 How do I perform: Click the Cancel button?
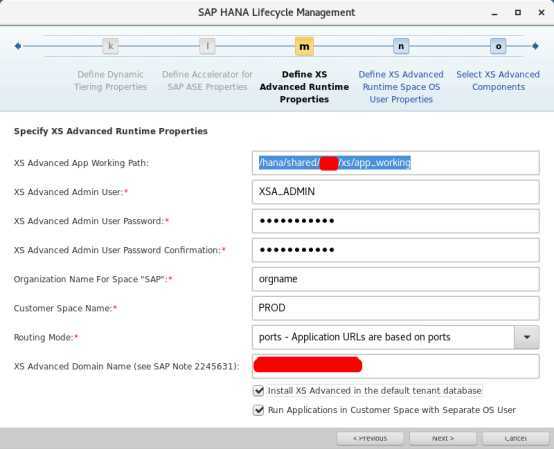515,438
